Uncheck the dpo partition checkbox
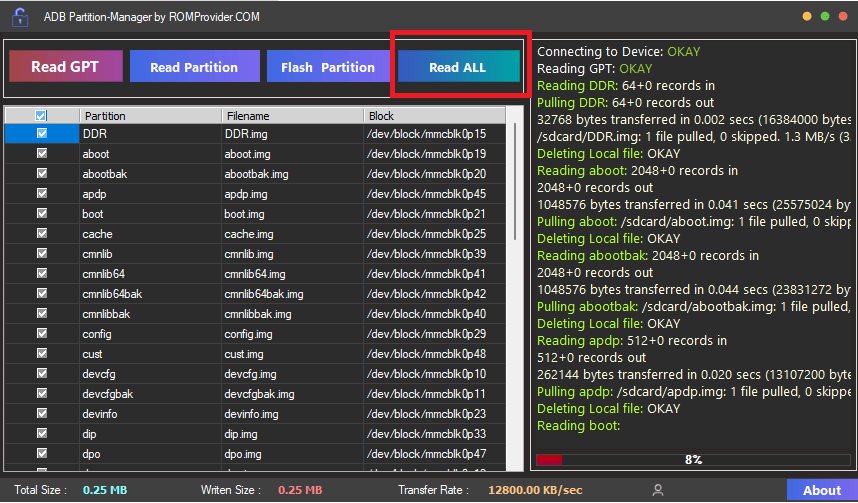 point(42,453)
